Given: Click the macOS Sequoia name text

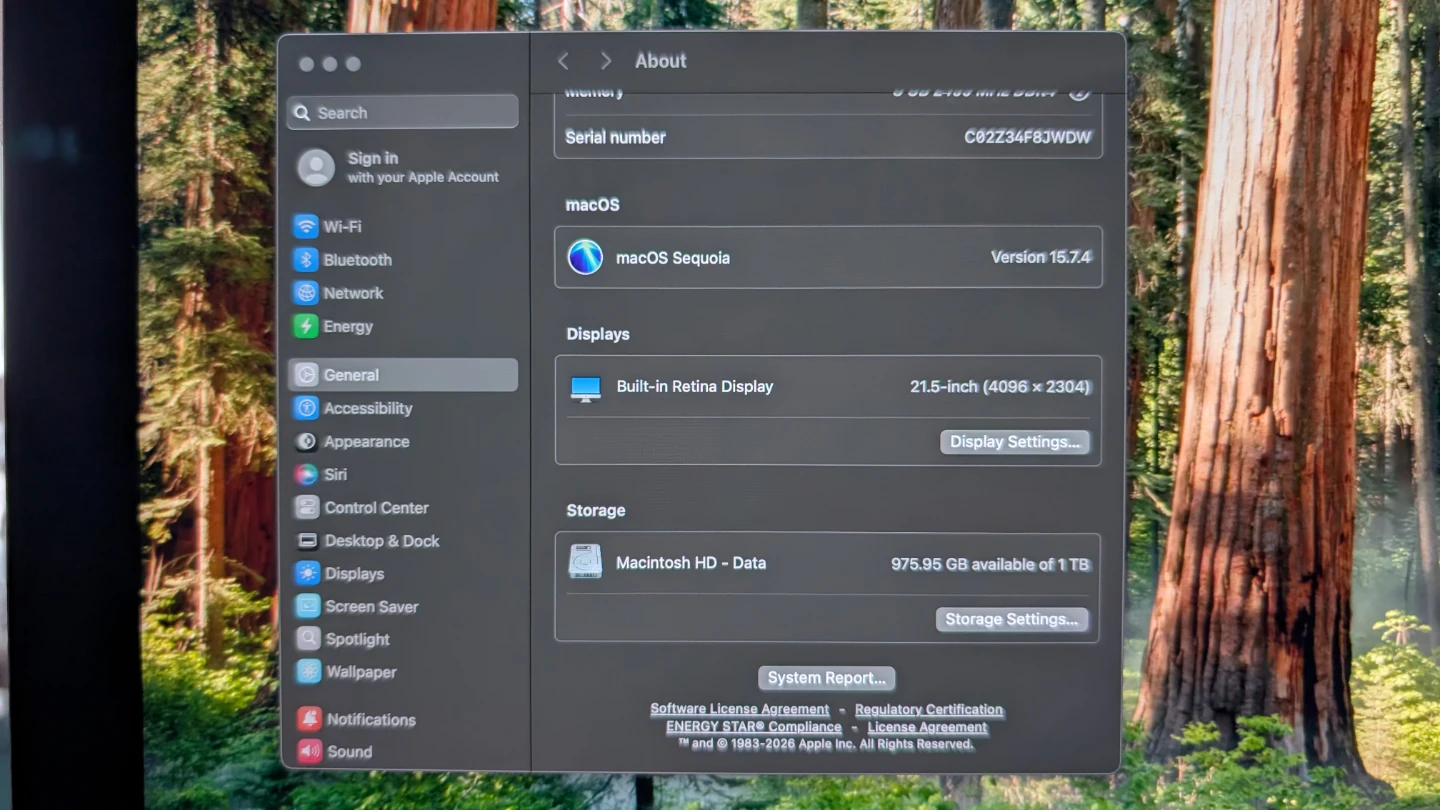Looking at the screenshot, I should 673,258.
